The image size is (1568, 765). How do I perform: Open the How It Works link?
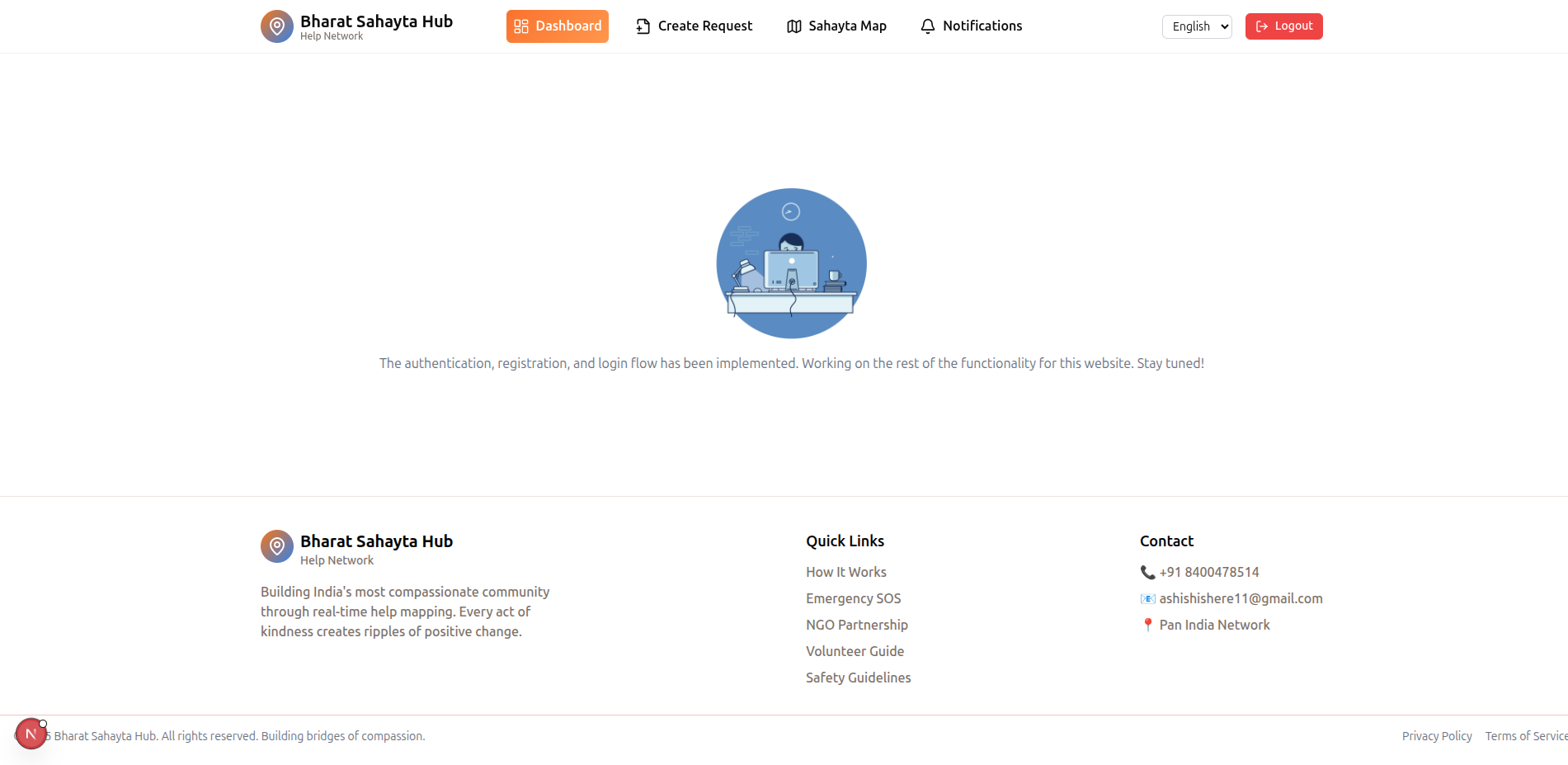[x=846, y=572]
